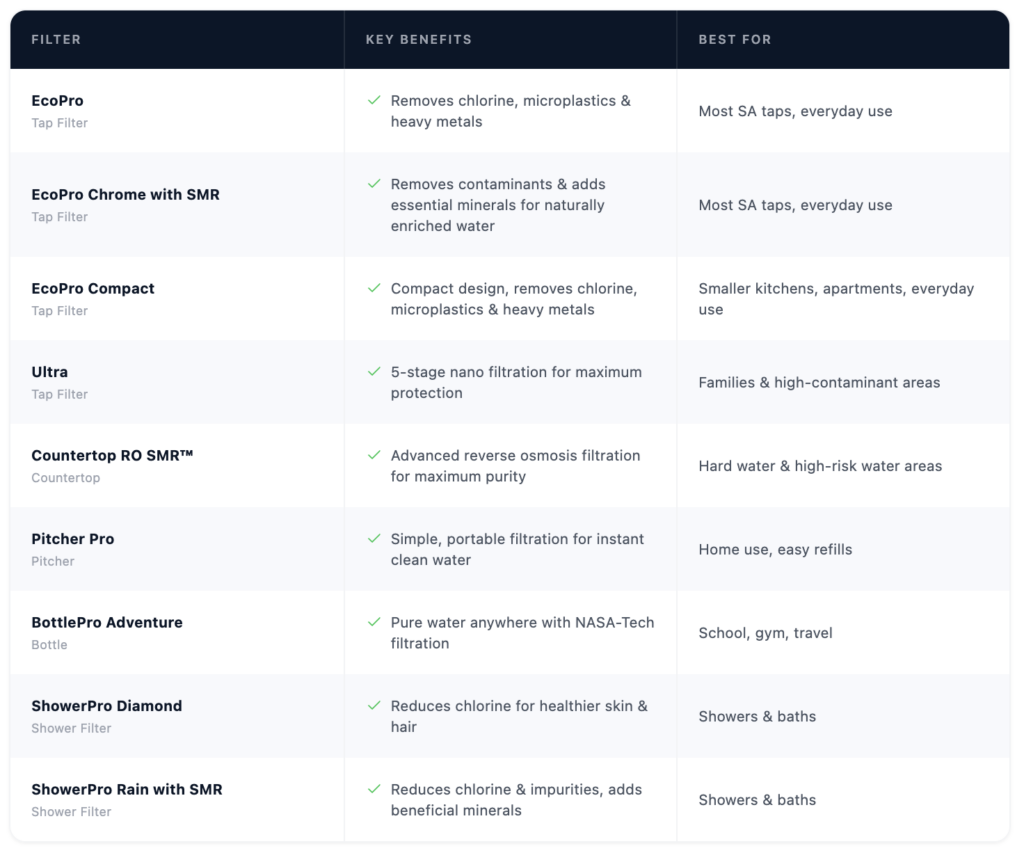
Task: Select the FILTER column header
Action: (x=56, y=40)
